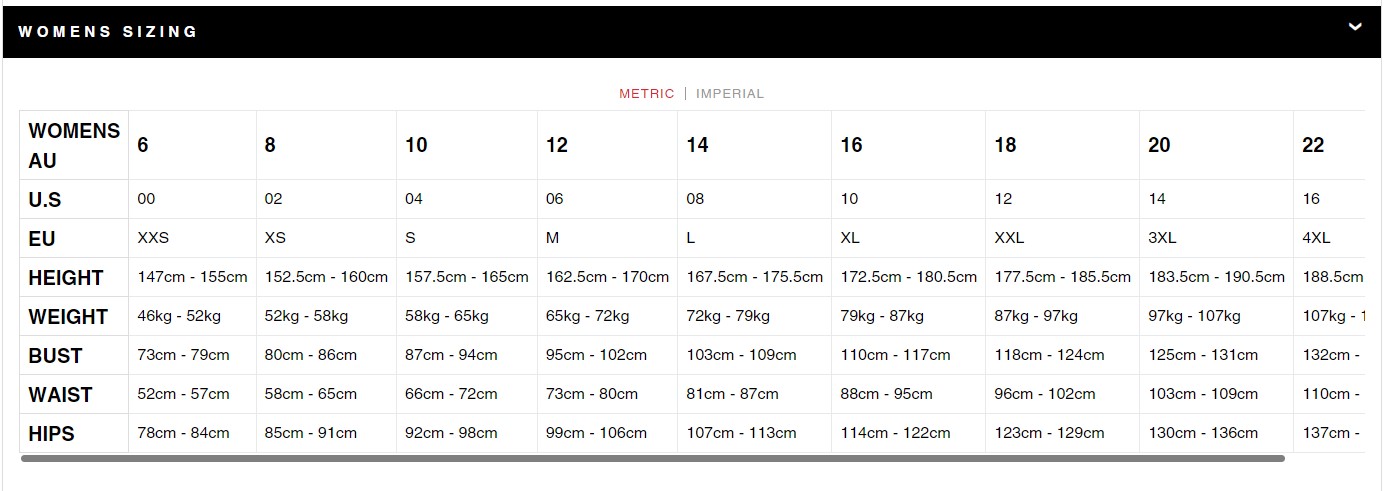Collapse the Womens Sizing chevron icon

pyautogui.click(x=1355, y=27)
